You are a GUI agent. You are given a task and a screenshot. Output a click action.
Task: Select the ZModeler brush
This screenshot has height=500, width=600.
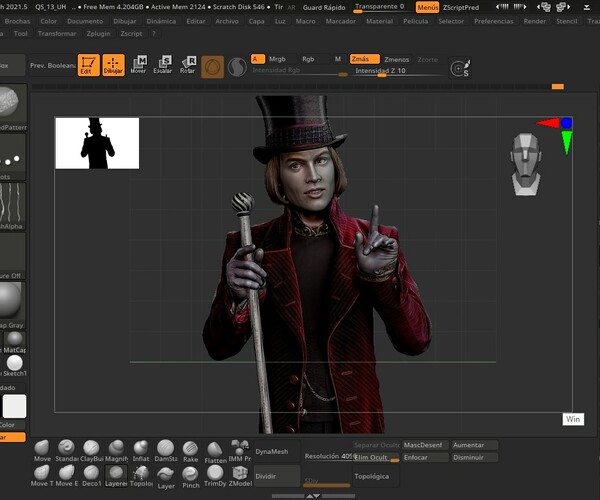tap(240, 476)
